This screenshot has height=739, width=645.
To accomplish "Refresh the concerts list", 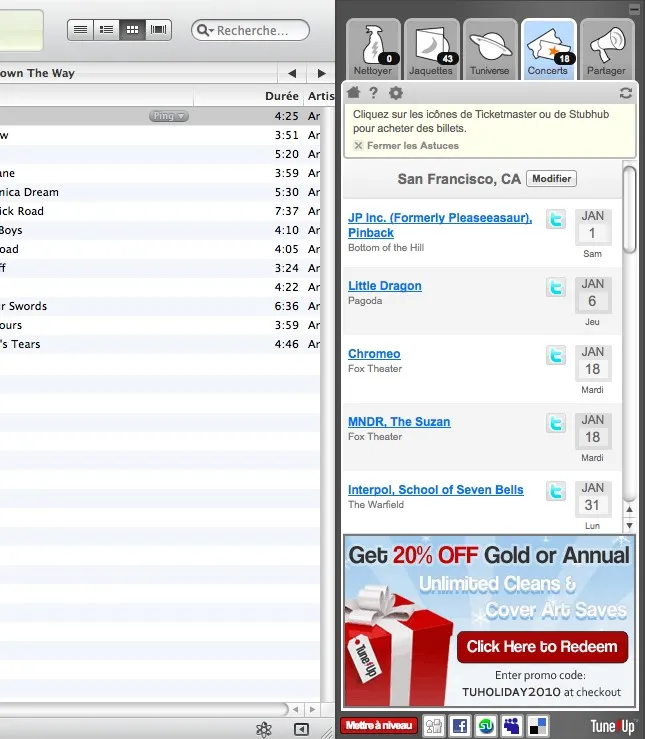I will [x=626, y=93].
